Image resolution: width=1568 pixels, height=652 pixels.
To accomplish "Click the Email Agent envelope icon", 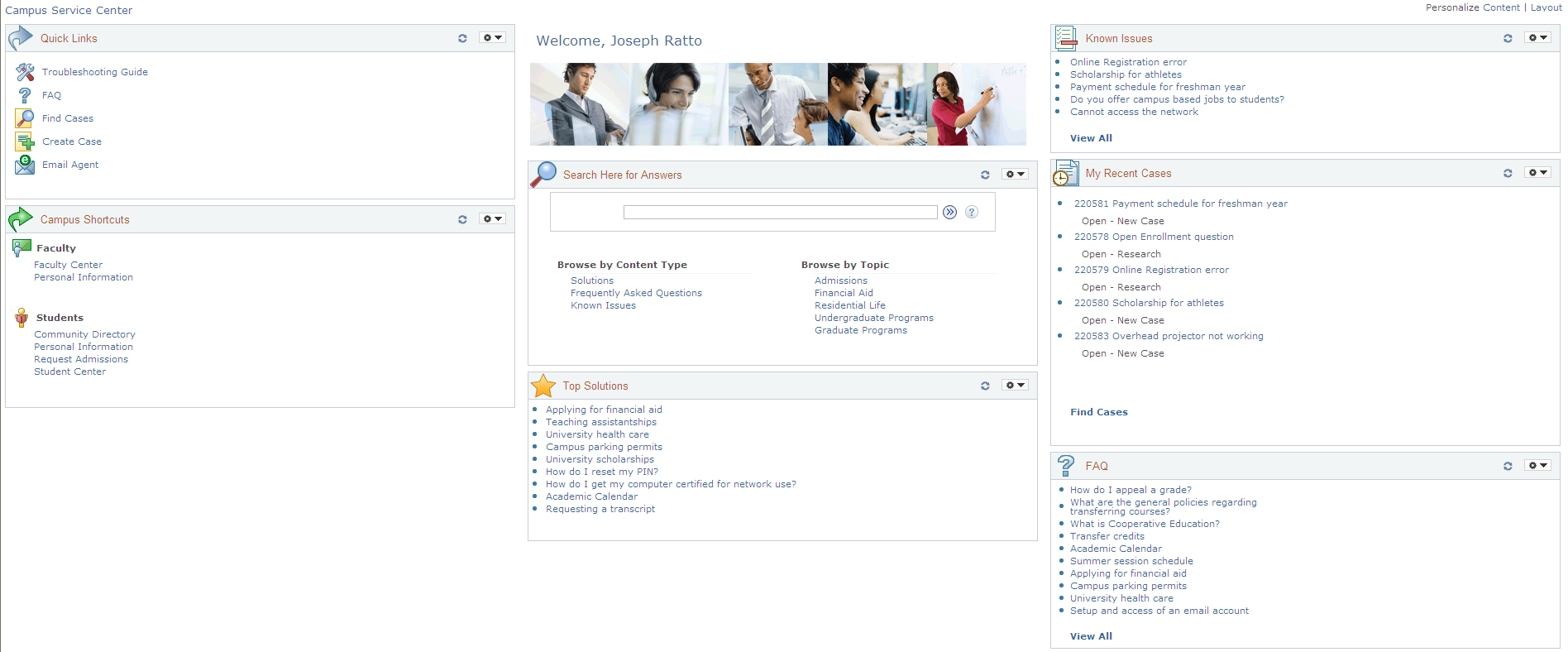I will (25, 165).
